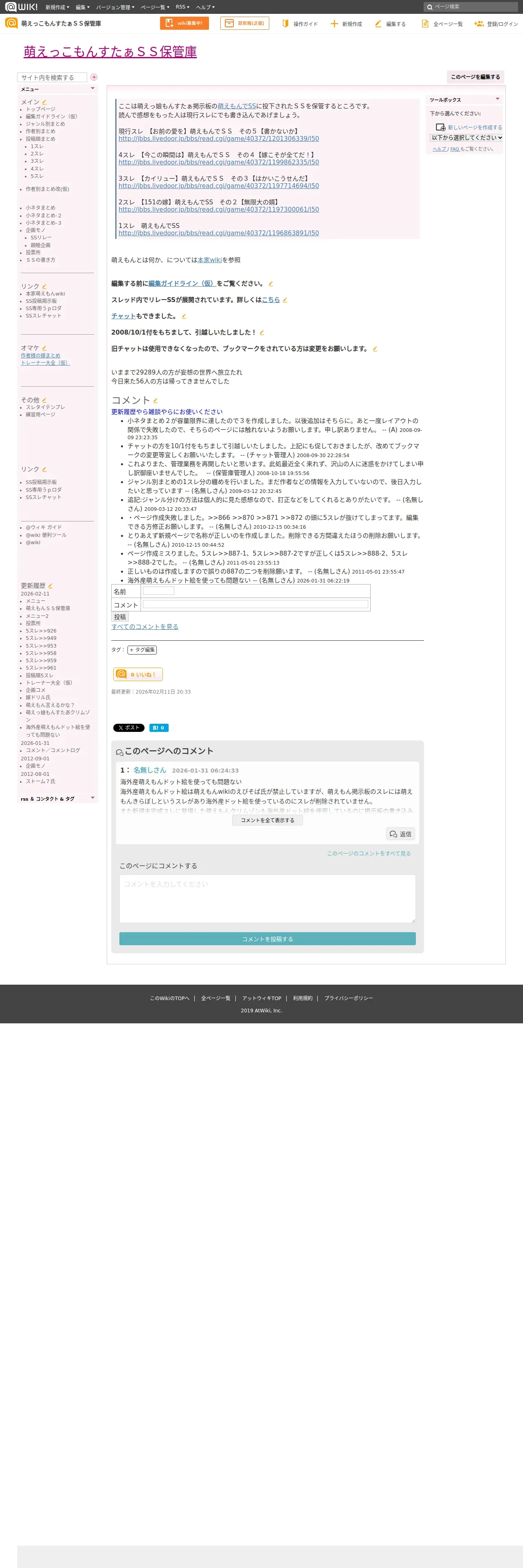Open 投票所 in the sidebar メイン list
The height and width of the screenshot is (1568, 523).
(x=33, y=253)
